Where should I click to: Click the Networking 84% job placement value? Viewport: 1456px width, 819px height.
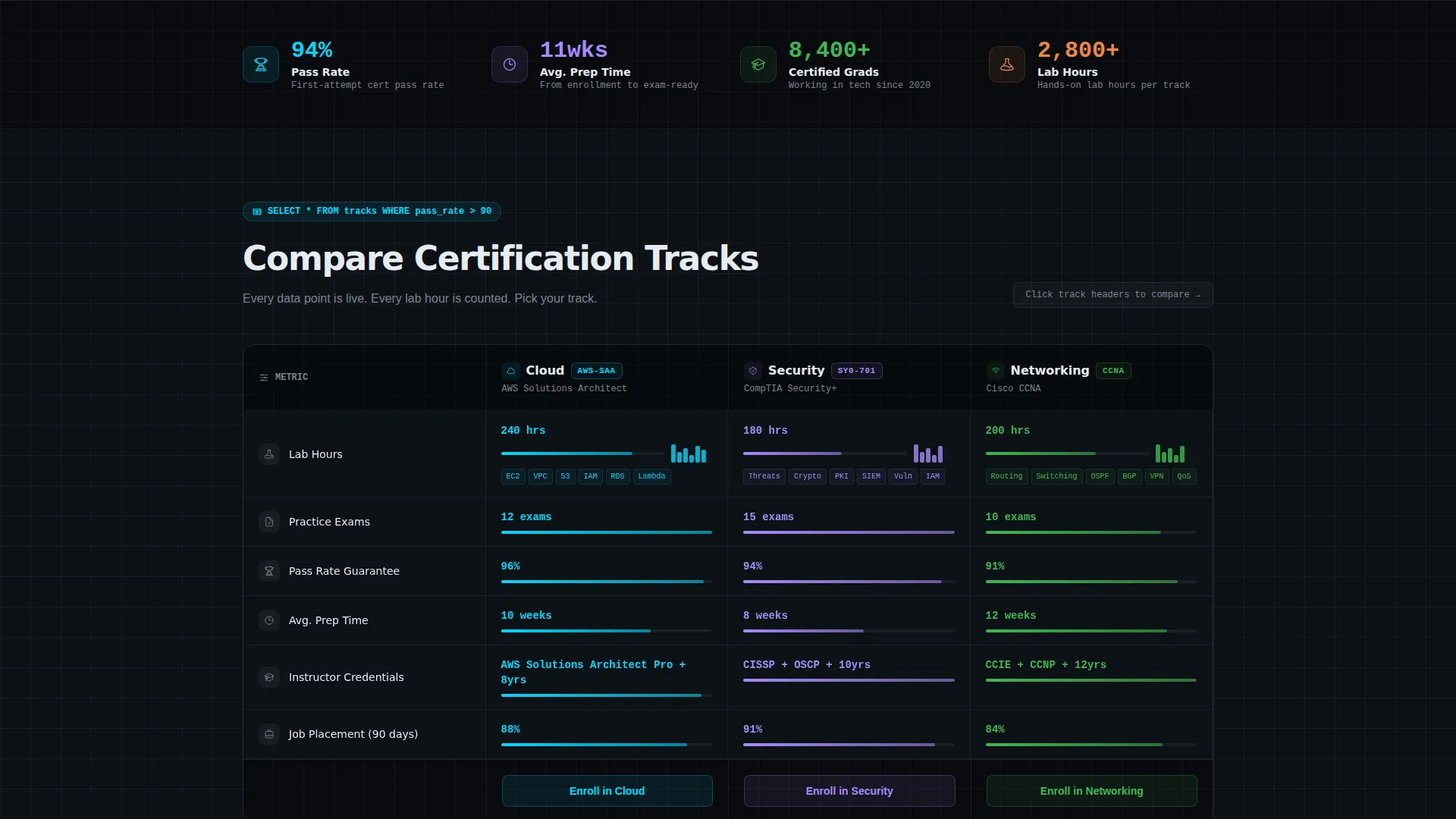[x=995, y=730]
